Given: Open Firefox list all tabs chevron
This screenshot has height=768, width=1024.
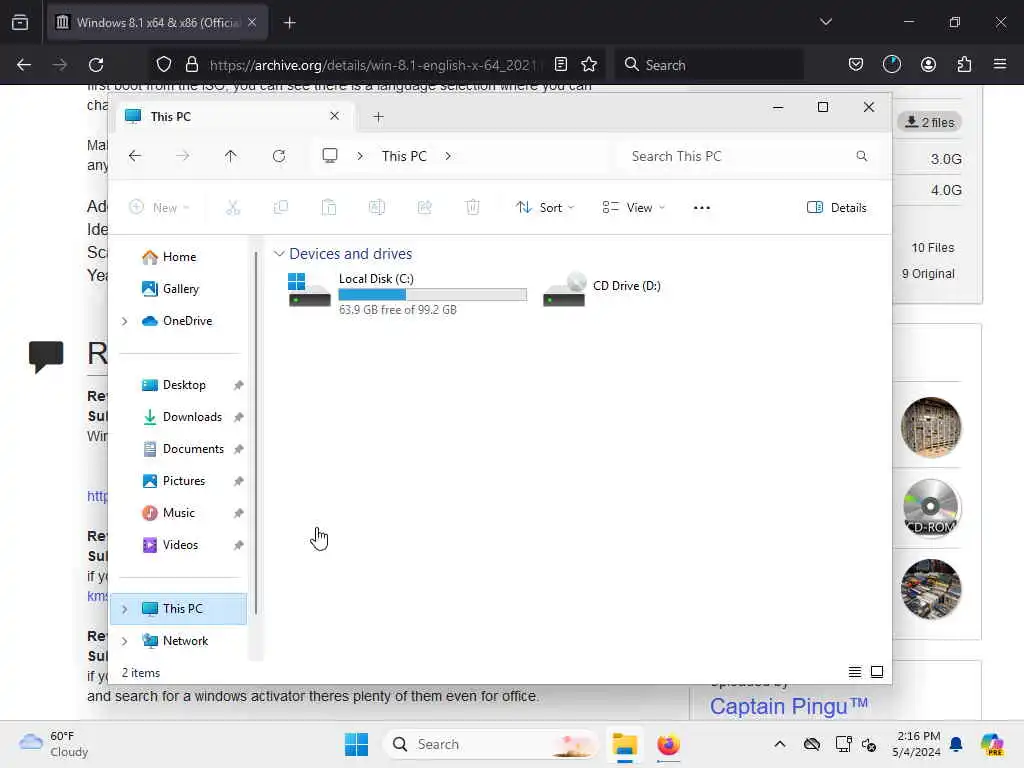Looking at the screenshot, I should (x=825, y=22).
